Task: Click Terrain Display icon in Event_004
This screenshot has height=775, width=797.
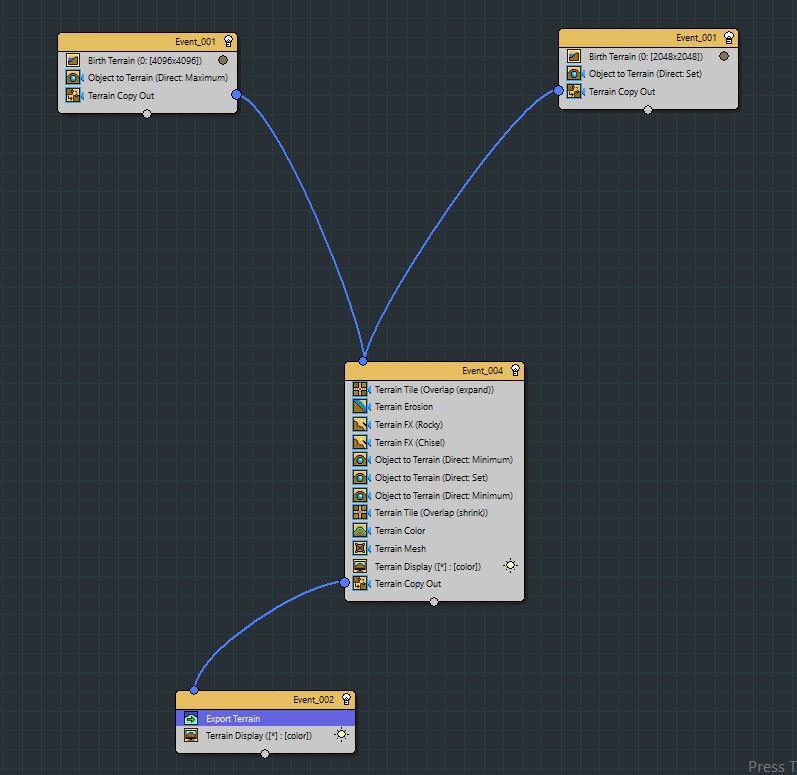Action: (360, 566)
